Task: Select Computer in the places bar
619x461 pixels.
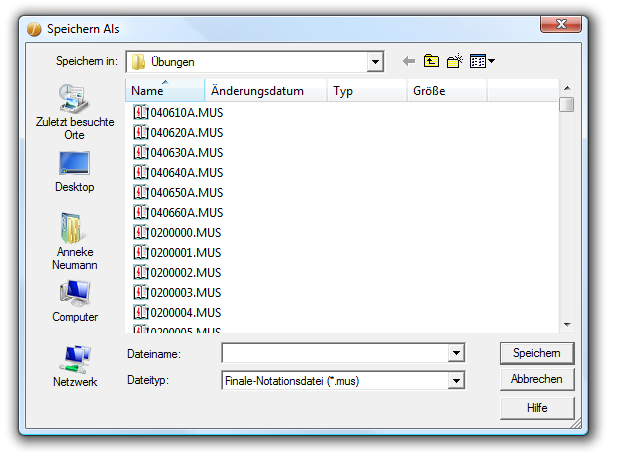Action: coord(75,300)
